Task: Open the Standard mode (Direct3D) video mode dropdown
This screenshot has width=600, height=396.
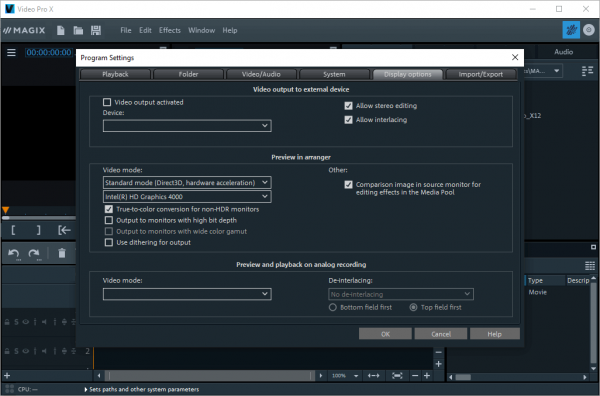Action: (x=187, y=183)
